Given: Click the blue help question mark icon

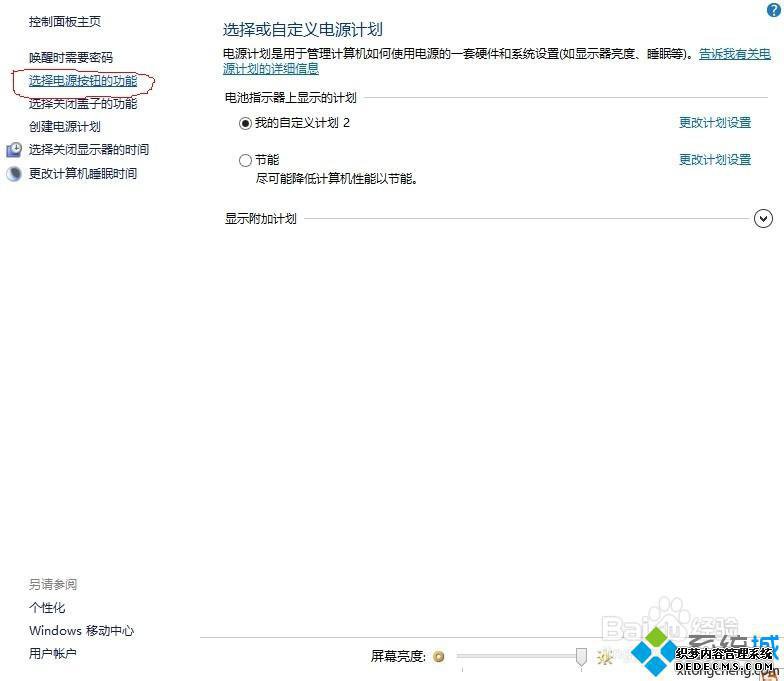Looking at the screenshot, I should pyautogui.click(x=772, y=9).
